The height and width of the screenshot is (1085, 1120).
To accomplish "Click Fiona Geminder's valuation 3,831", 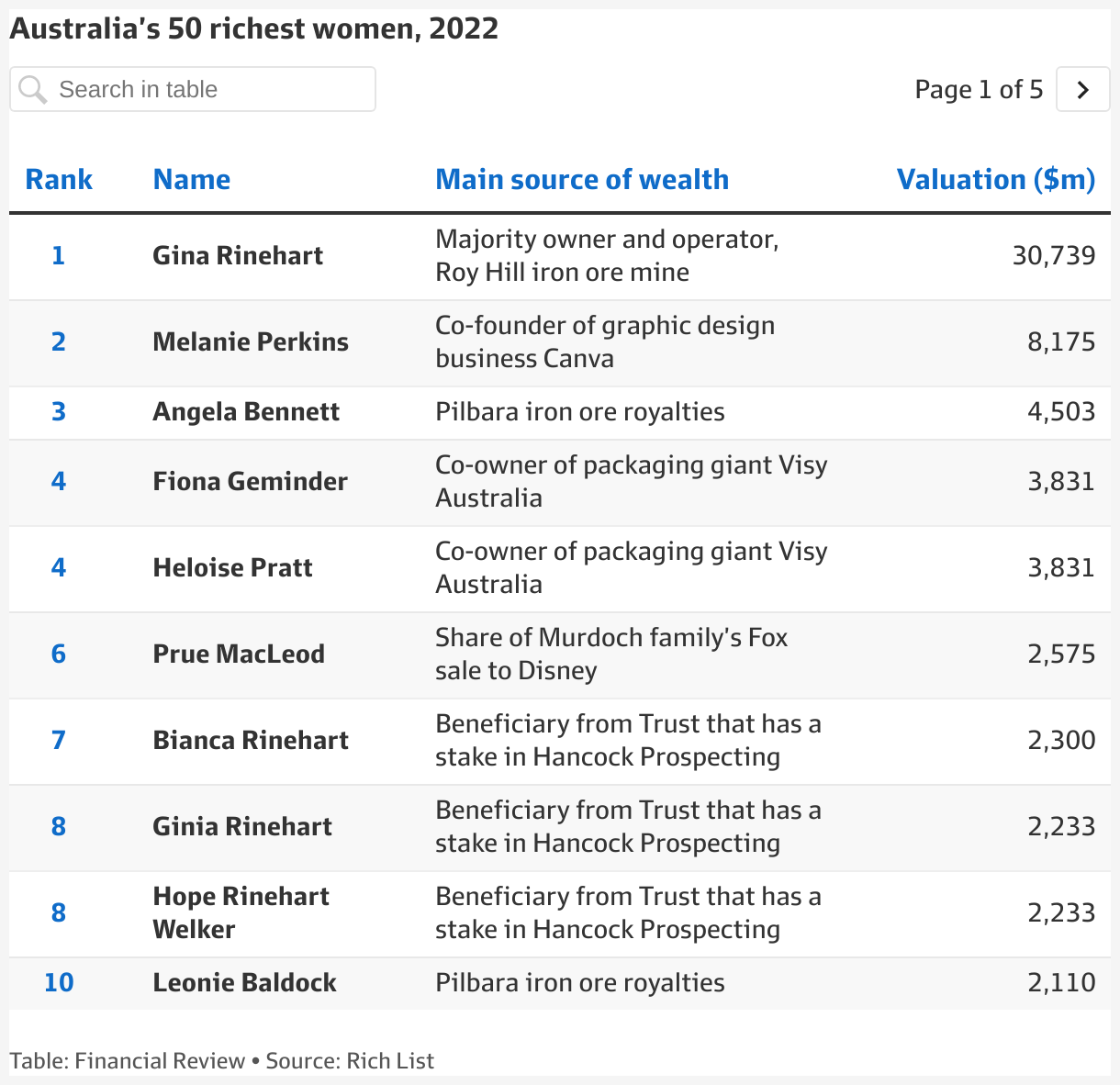I will [x=1061, y=481].
